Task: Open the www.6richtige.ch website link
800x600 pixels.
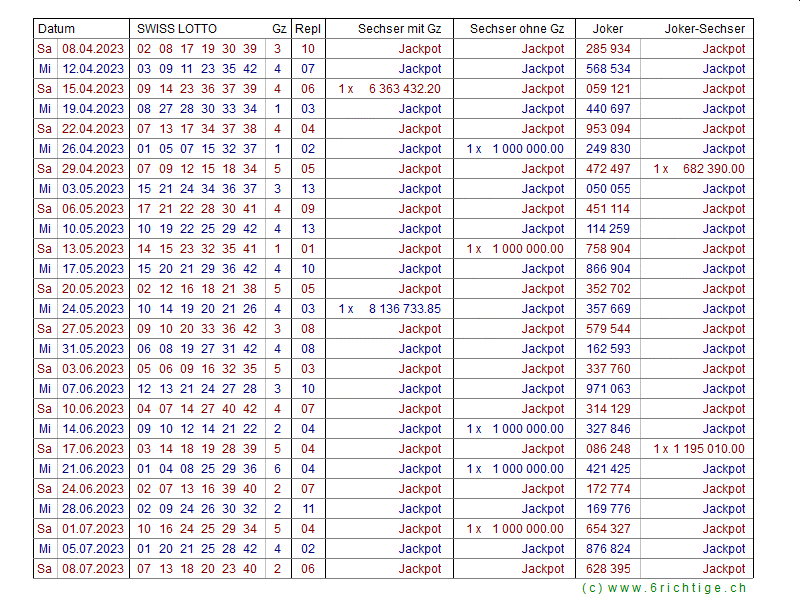Action: [x=664, y=588]
